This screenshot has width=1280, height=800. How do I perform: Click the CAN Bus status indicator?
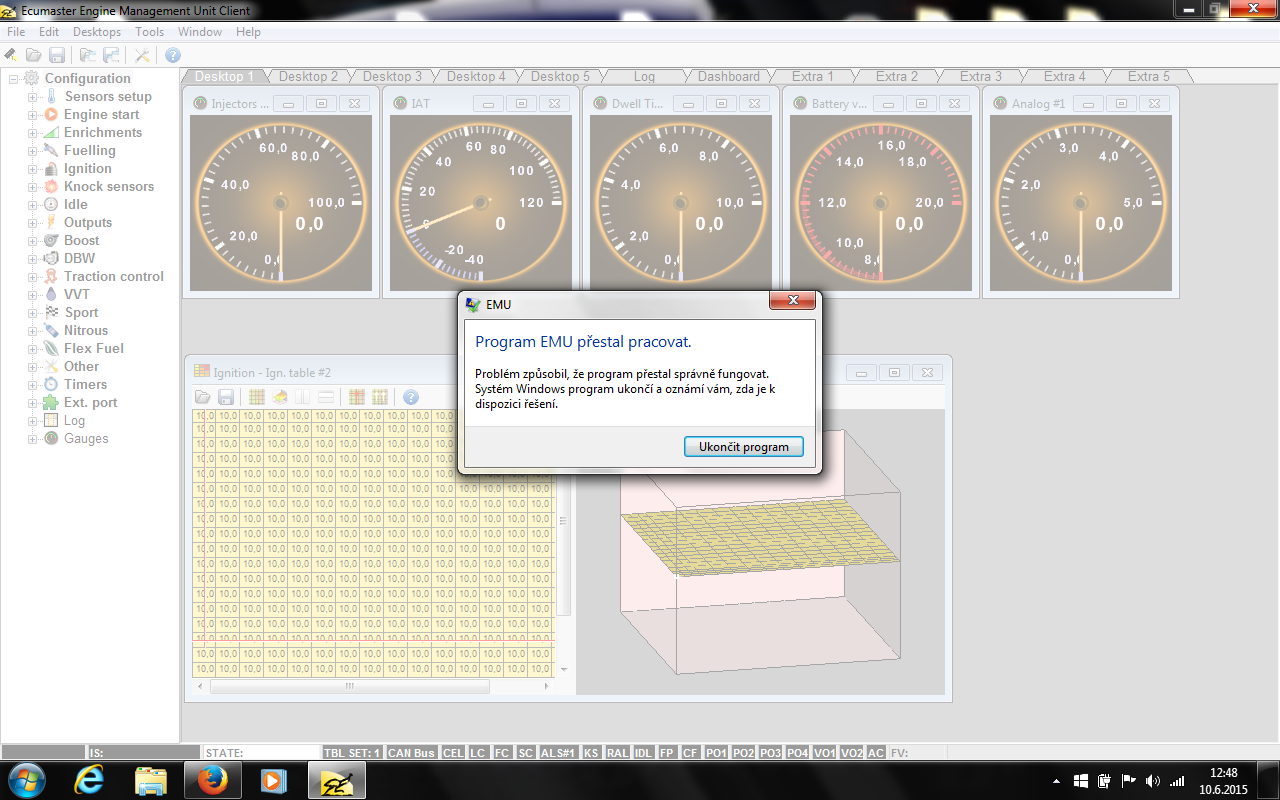point(411,753)
